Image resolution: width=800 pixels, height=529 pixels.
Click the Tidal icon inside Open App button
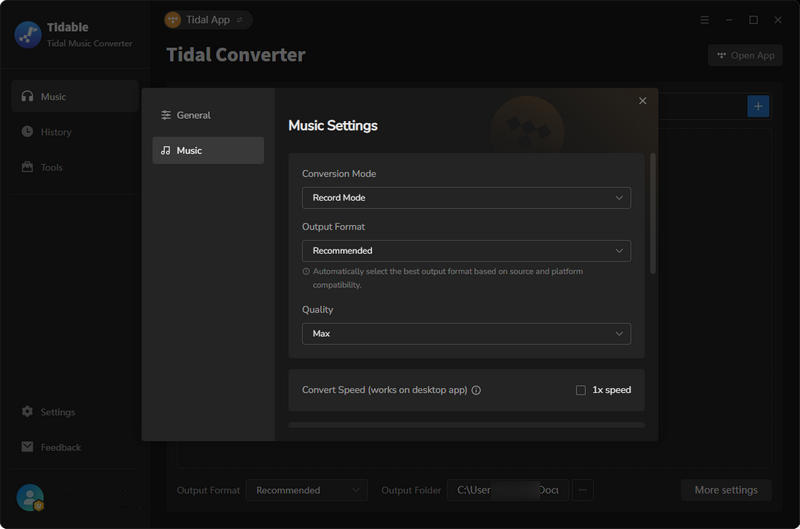tap(721, 55)
